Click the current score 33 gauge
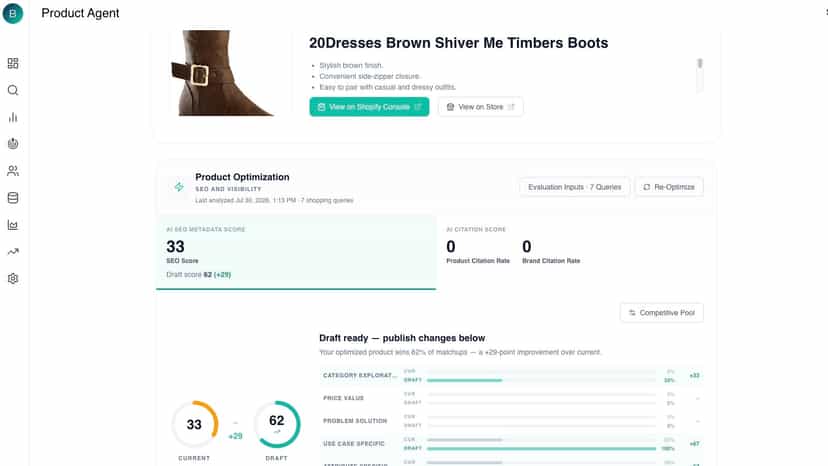Image resolution: width=828 pixels, height=466 pixels. [194, 424]
